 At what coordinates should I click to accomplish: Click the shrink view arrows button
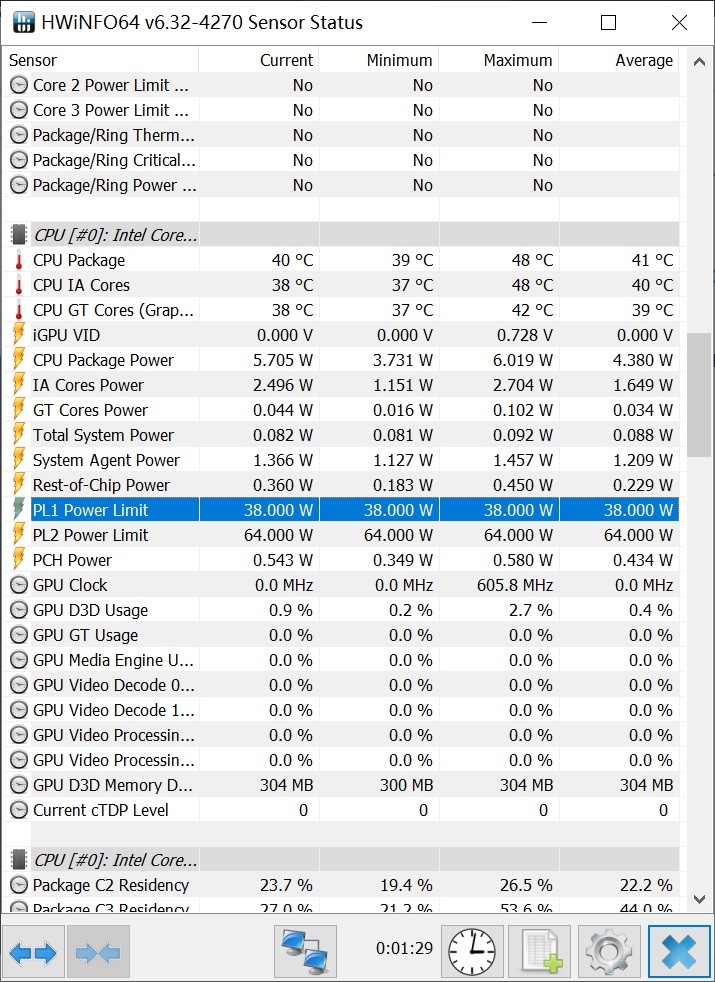point(98,952)
